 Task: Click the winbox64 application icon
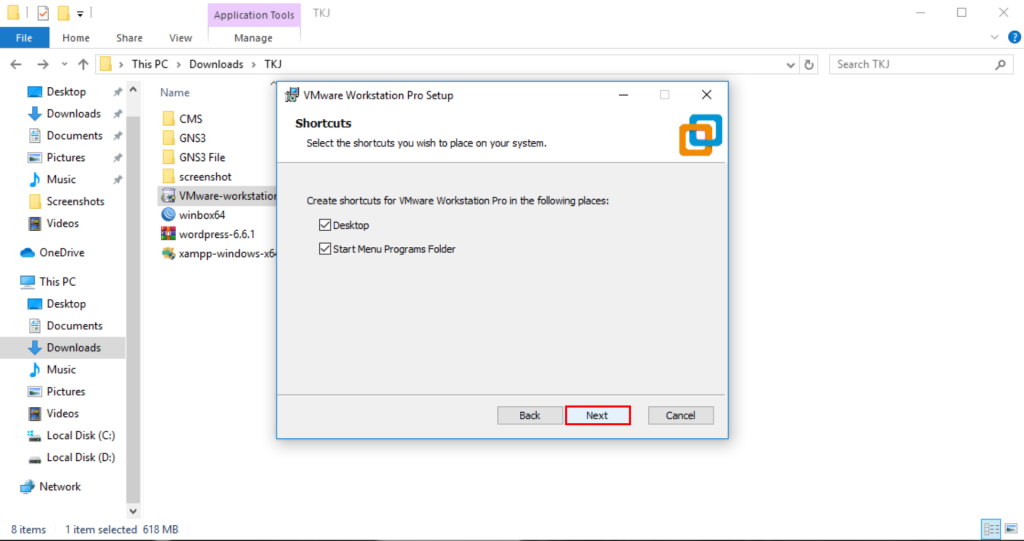tap(168, 215)
